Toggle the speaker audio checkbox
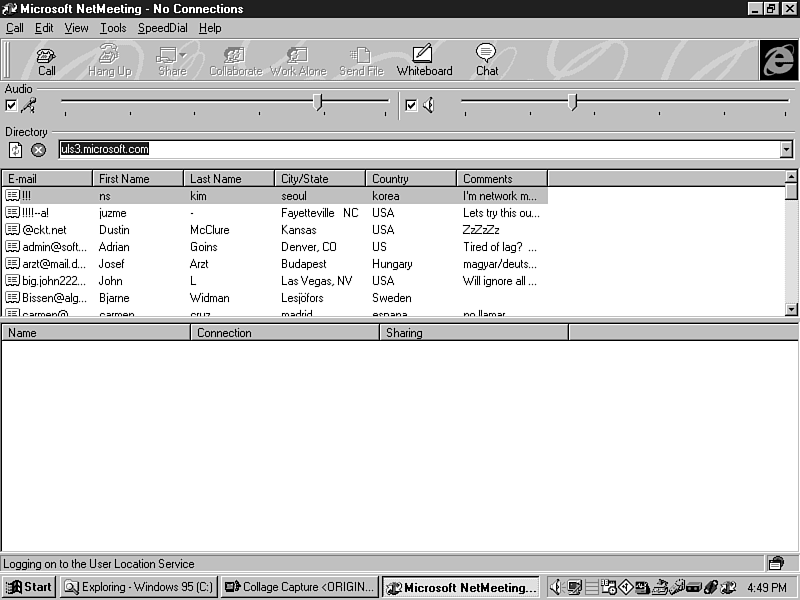The image size is (800, 600). click(411, 105)
